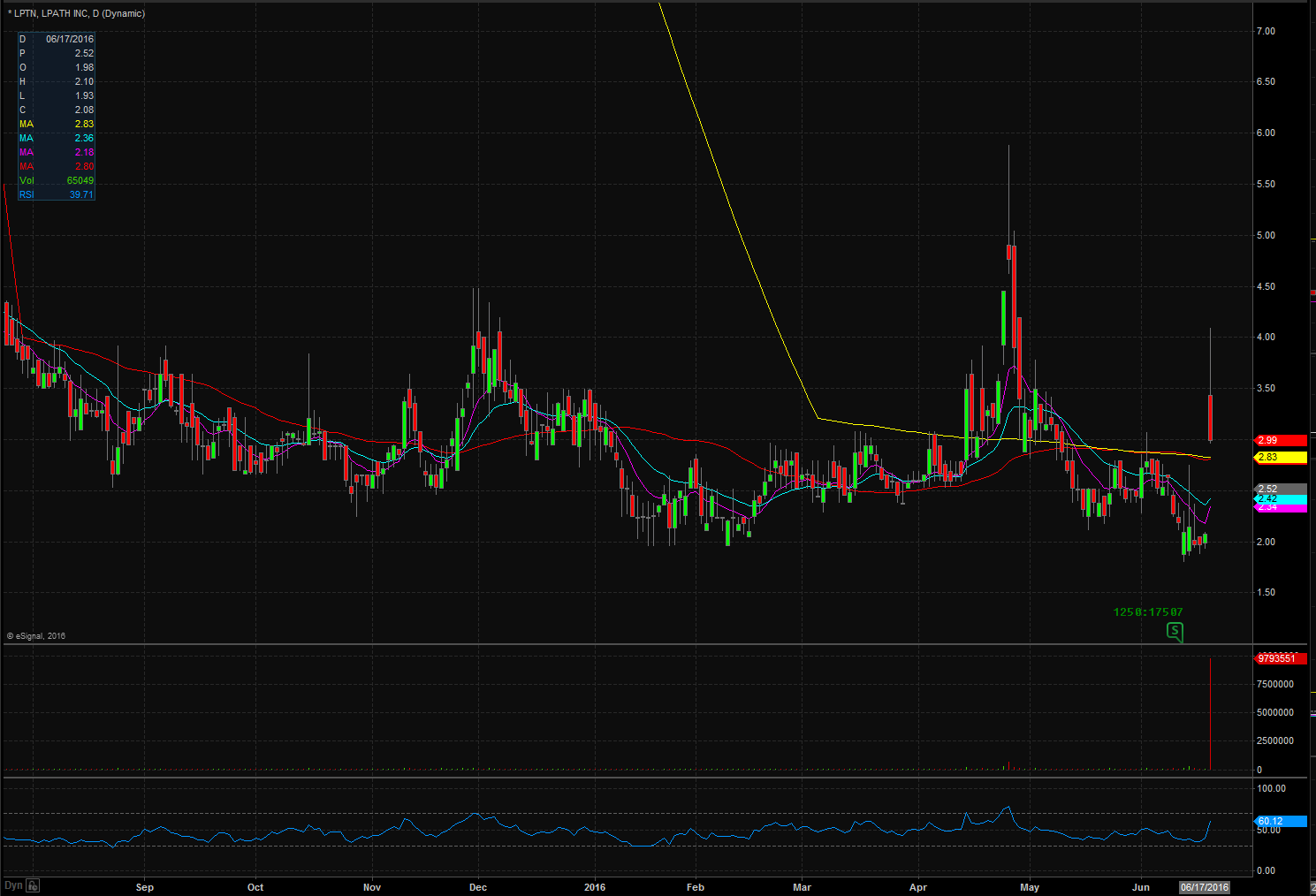Click the Sep label on the time axis
Viewport: 1316px width, 896px height.
(x=145, y=887)
